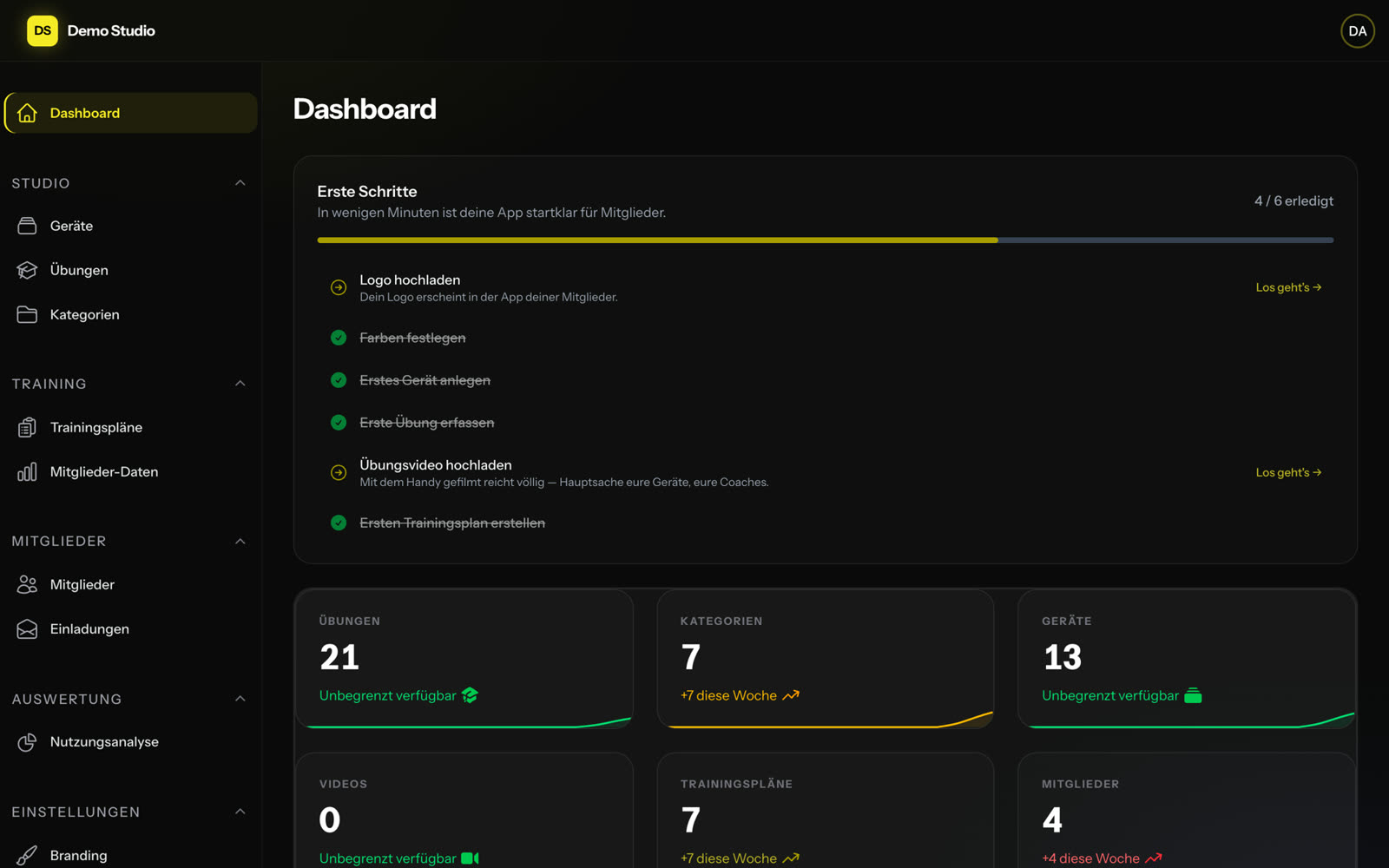Click the pending circle next to Logo hochladen
1389x868 pixels.
(339, 287)
